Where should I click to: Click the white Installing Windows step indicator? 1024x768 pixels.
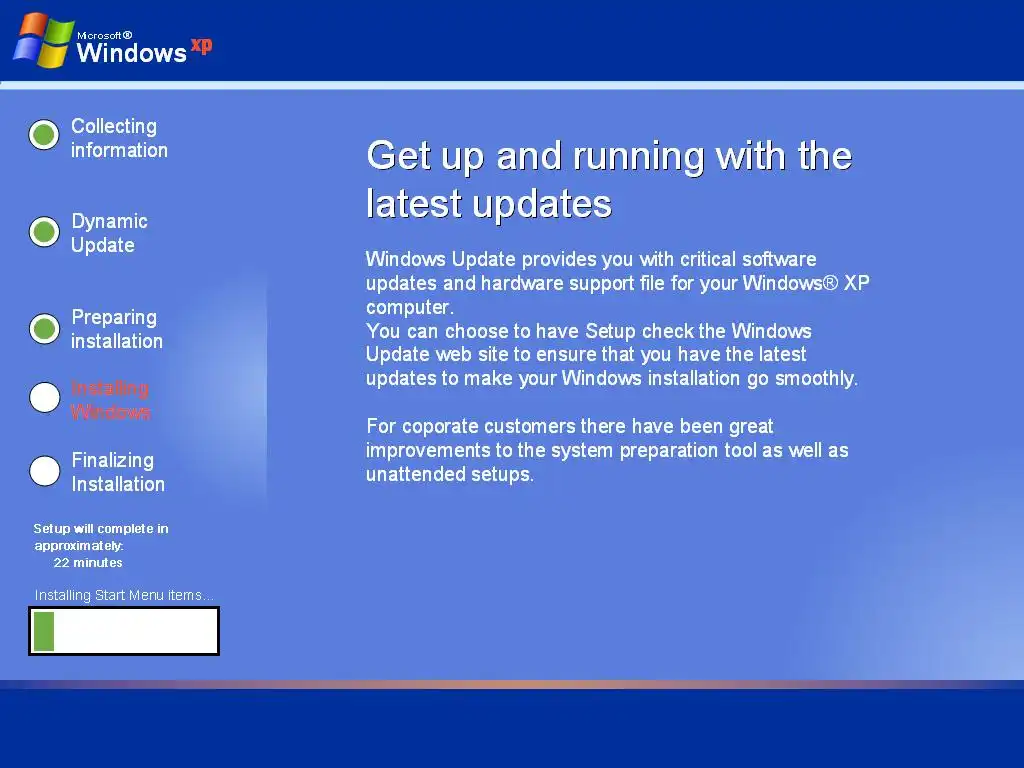(x=44, y=398)
